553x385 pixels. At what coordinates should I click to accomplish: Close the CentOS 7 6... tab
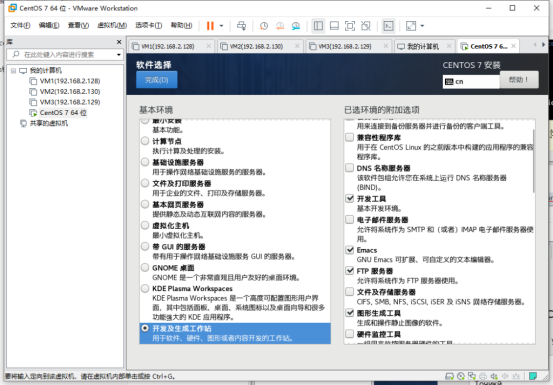[x=514, y=46]
